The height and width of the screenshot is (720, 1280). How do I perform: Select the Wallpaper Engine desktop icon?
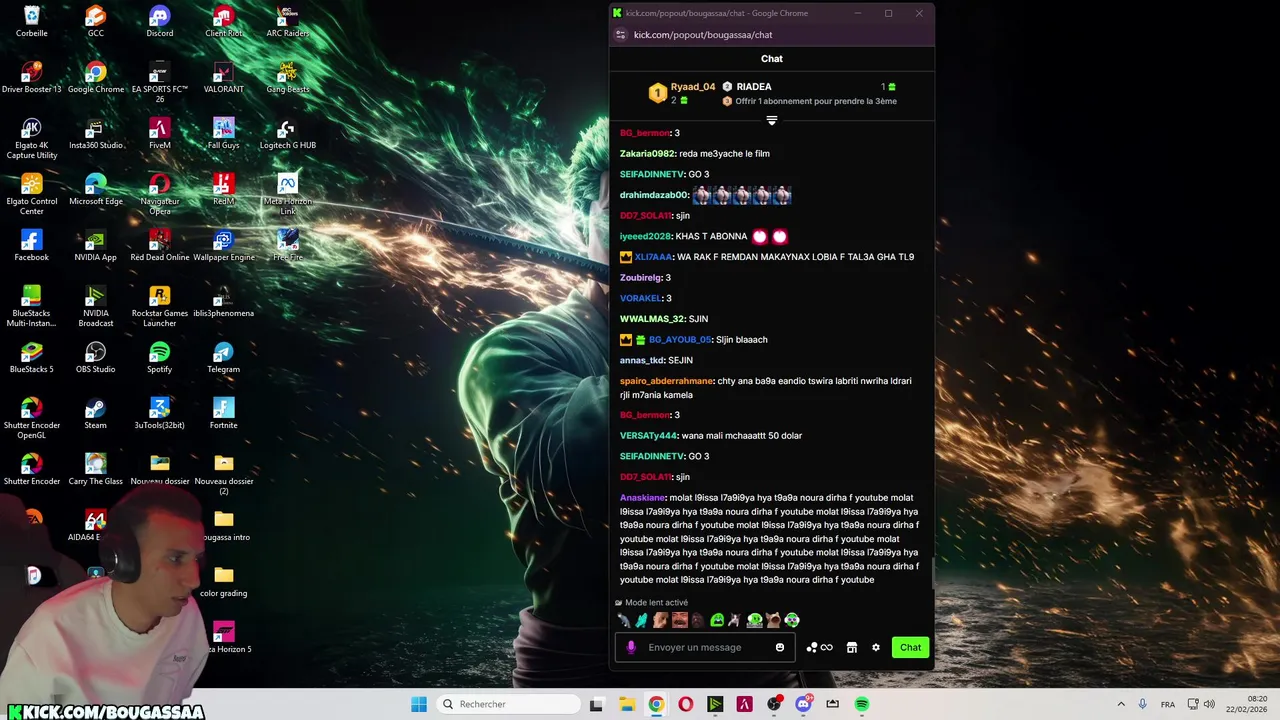pos(224,245)
